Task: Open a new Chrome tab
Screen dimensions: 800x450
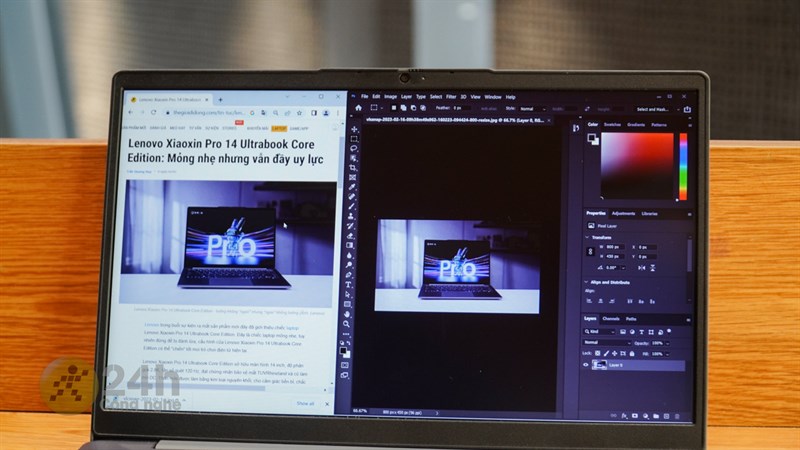Action: 220,99
